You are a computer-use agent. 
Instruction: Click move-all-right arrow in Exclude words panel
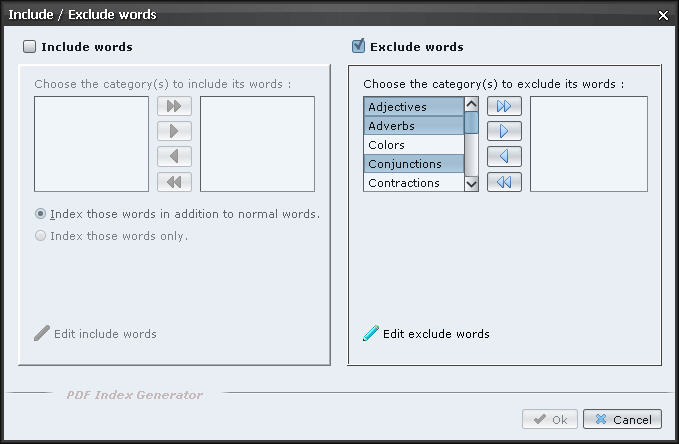click(x=504, y=106)
